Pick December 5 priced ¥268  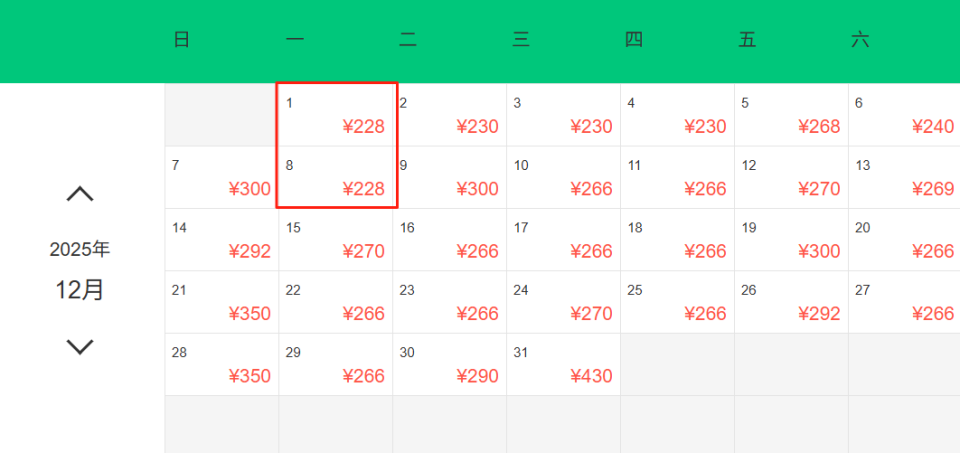pyautogui.click(x=791, y=115)
